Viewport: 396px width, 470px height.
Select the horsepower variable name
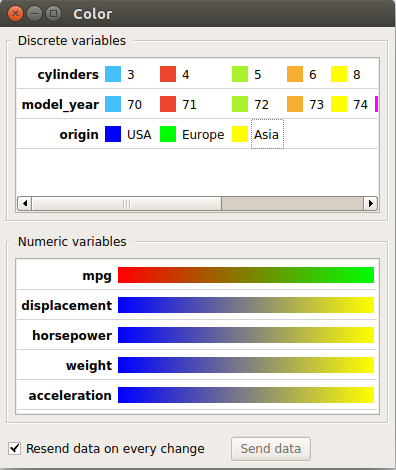(x=72, y=336)
